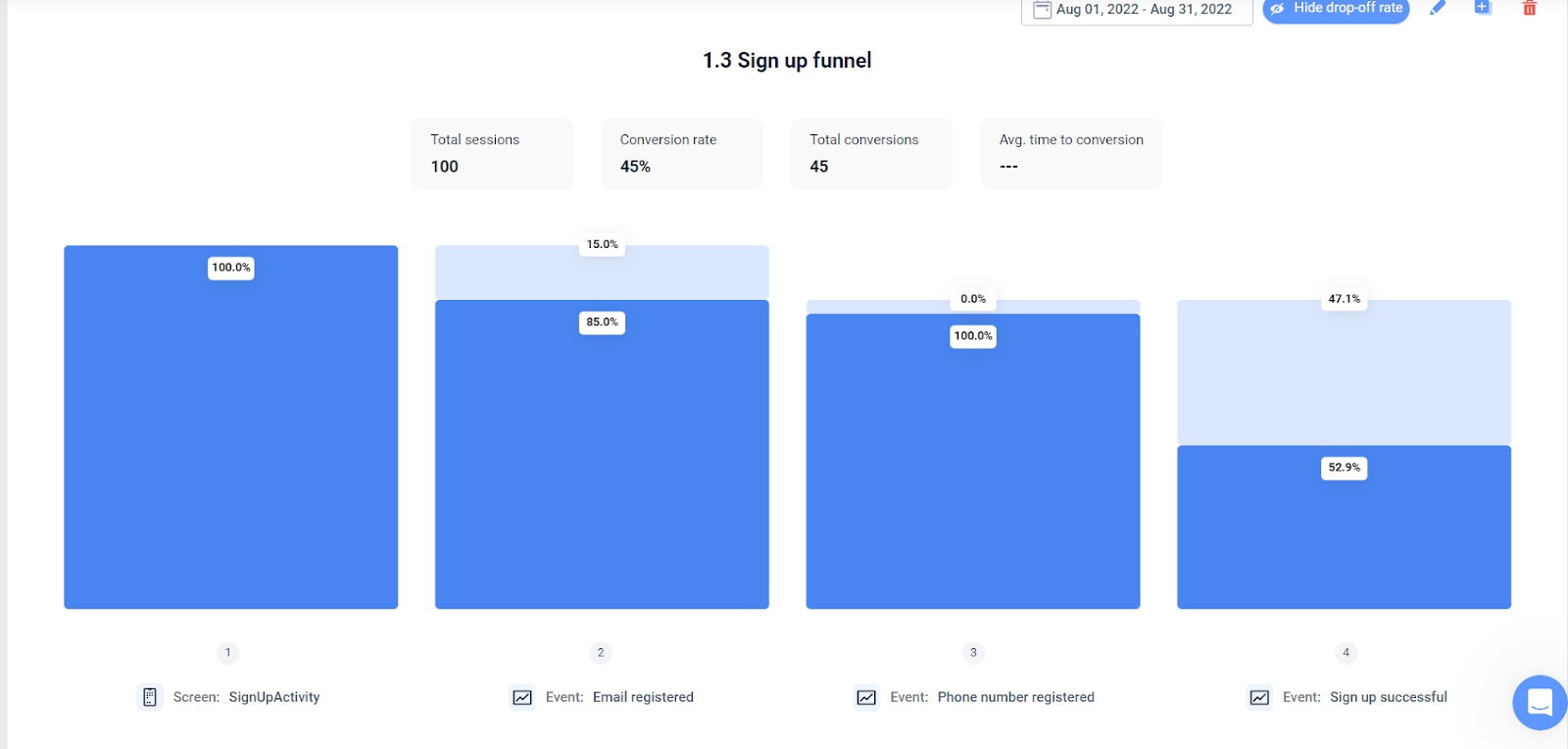
Task: Click the red trash icon to delete the funnel
Action: click(1529, 8)
